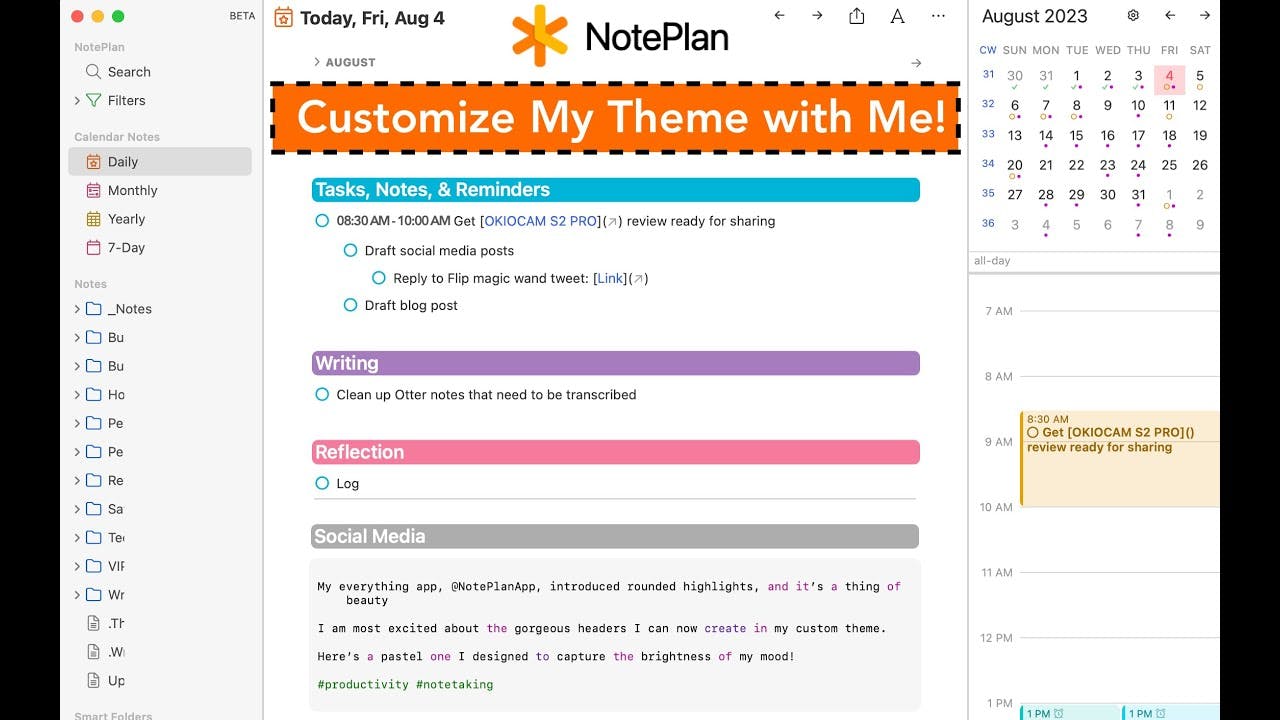Click the all-day events row

click(1095, 261)
